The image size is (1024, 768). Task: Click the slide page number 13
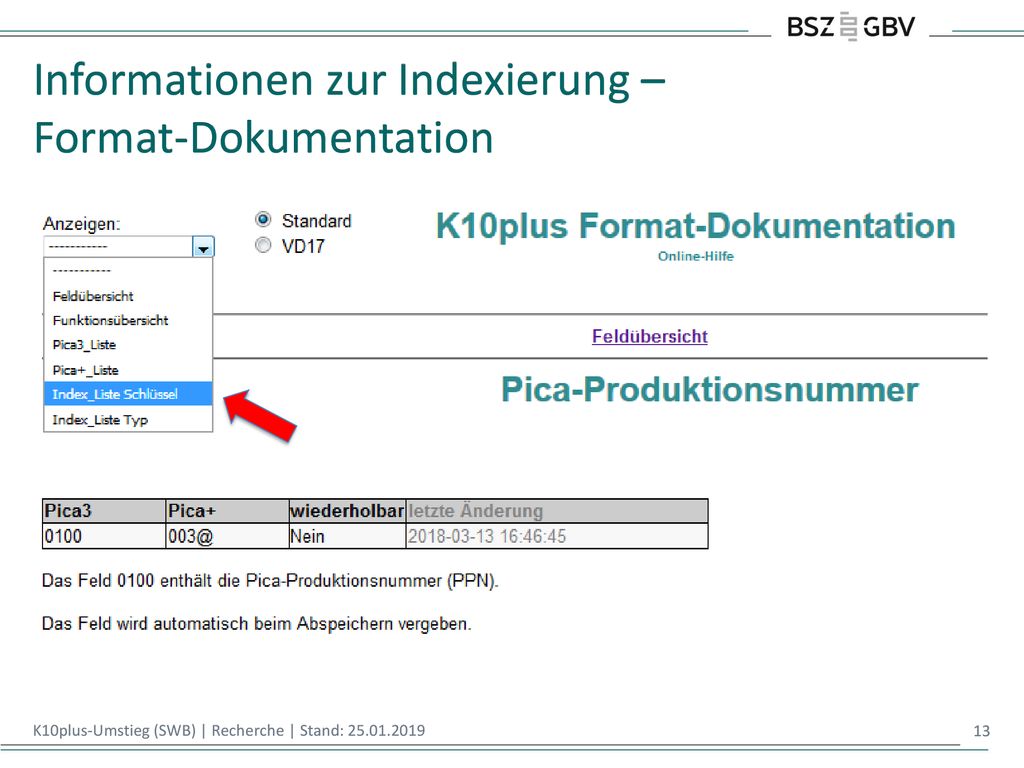tap(982, 731)
